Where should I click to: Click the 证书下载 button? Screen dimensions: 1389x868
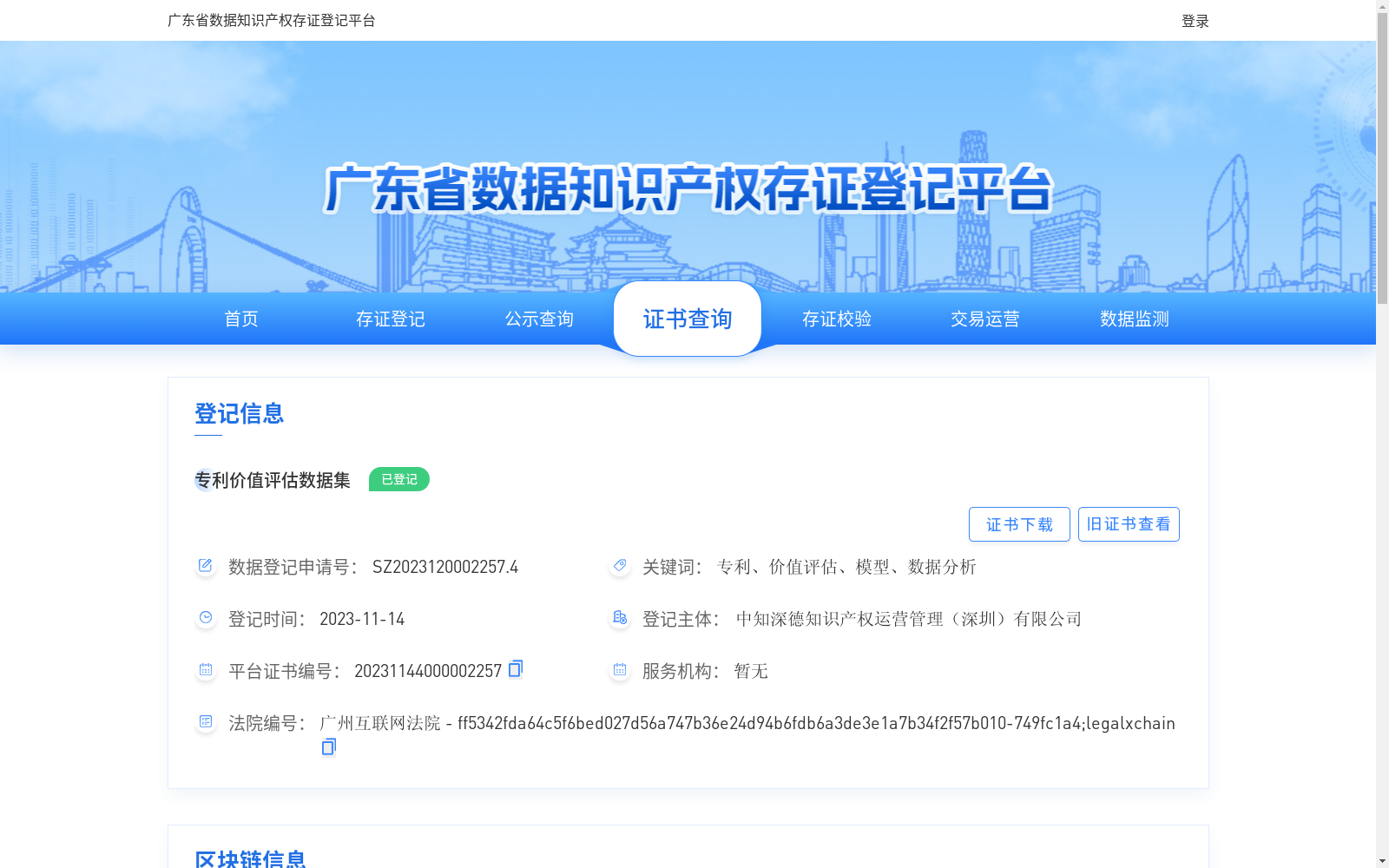click(1019, 524)
